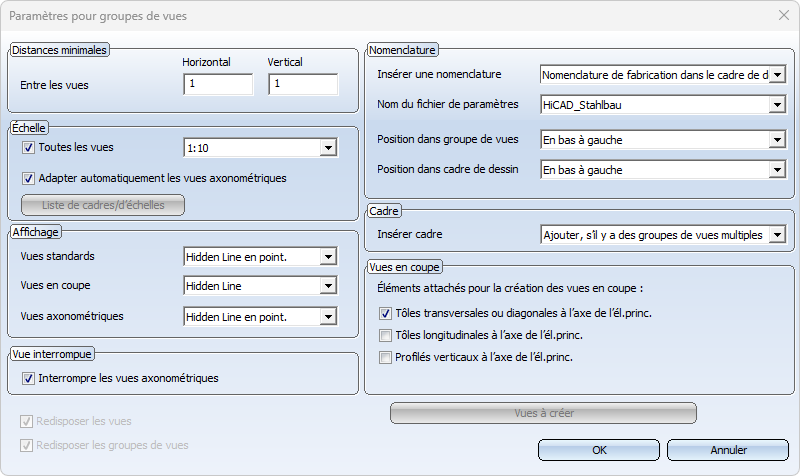The width and height of the screenshot is (800, 476).
Task: Open Insérer une nomenclature dropdown
Action: click(x=777, y=74)
